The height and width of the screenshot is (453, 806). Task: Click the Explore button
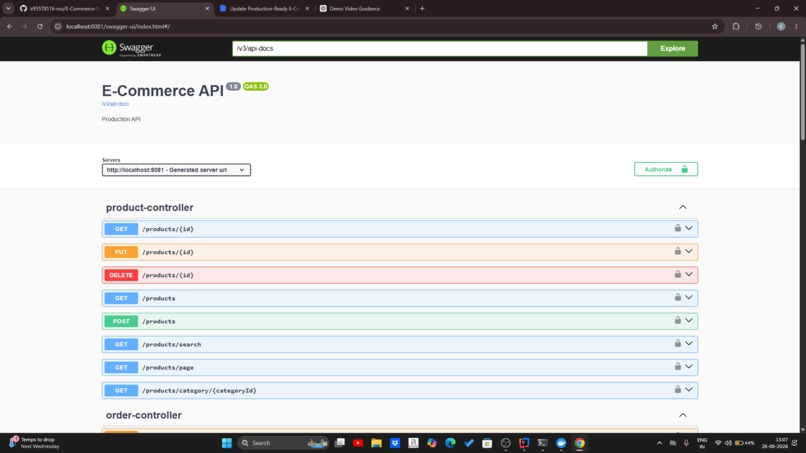pos(672,48)
